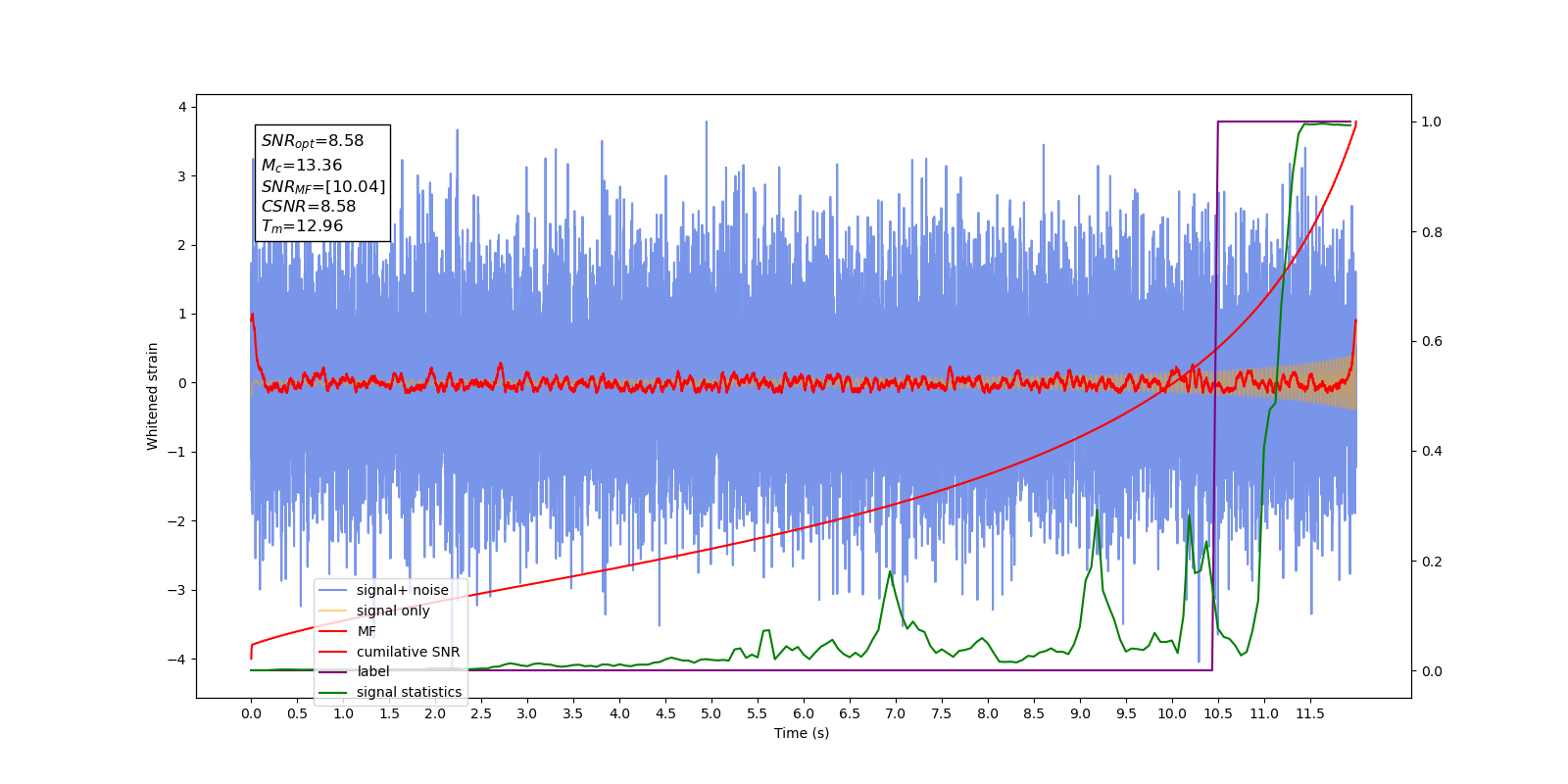Click the purple label step rise near 10.5 s

[x=1215, y=396]
